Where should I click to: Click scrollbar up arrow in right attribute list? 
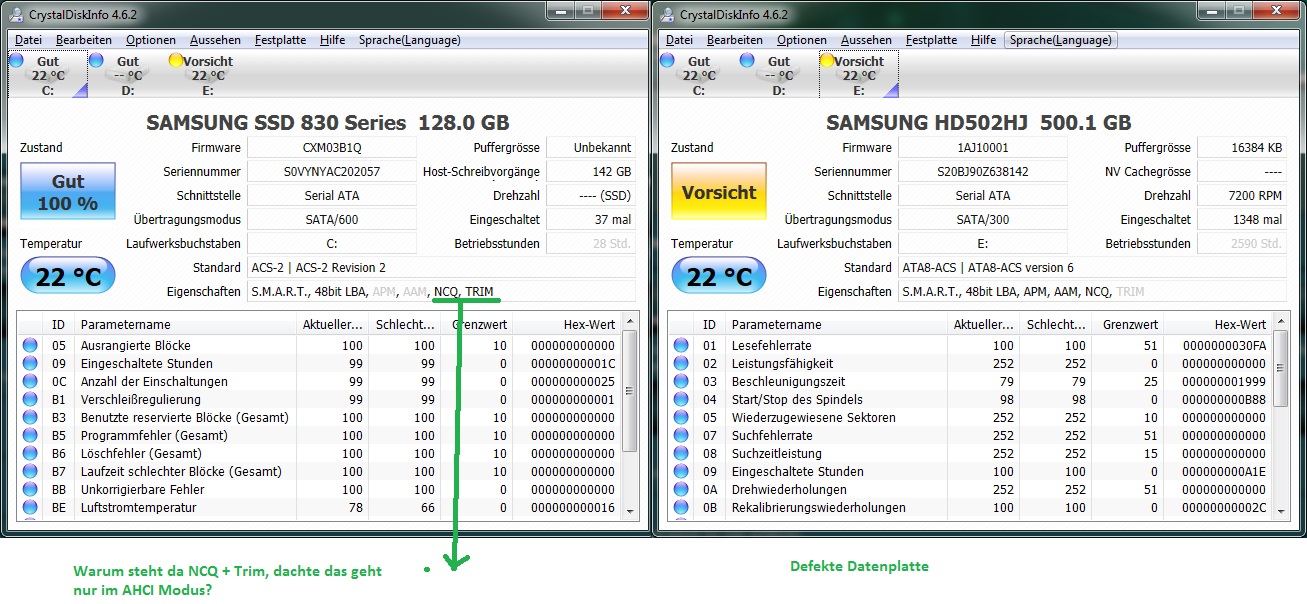click(1281, 321)
